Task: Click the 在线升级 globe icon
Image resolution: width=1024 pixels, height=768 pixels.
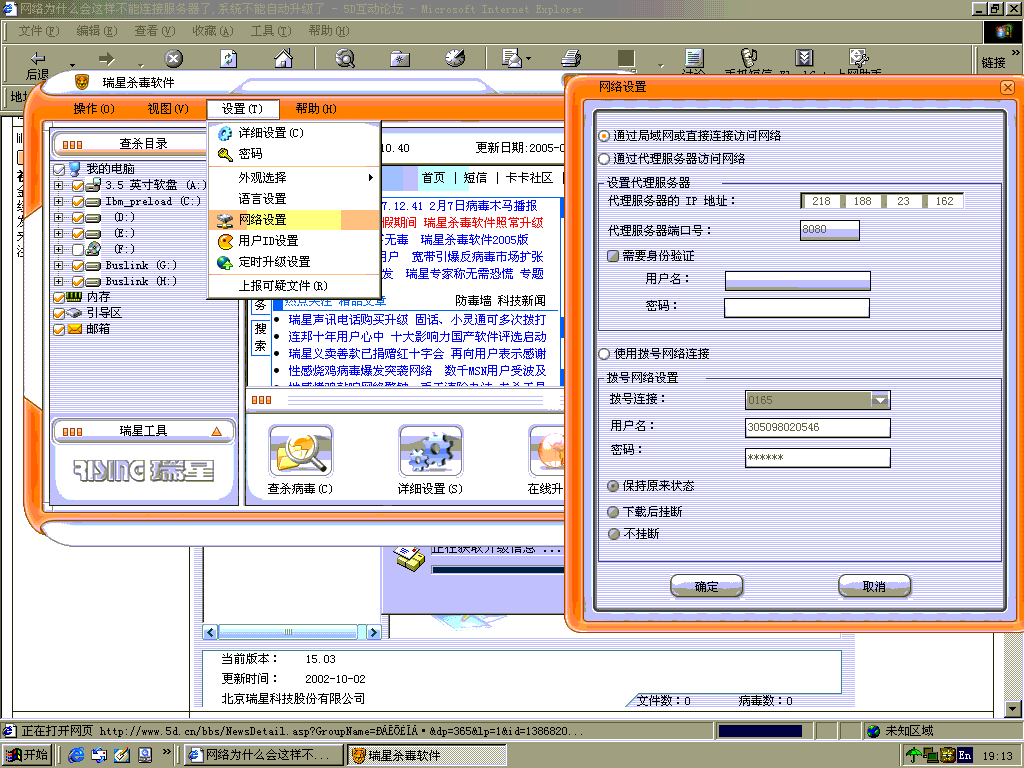Action: click(547, 452)
